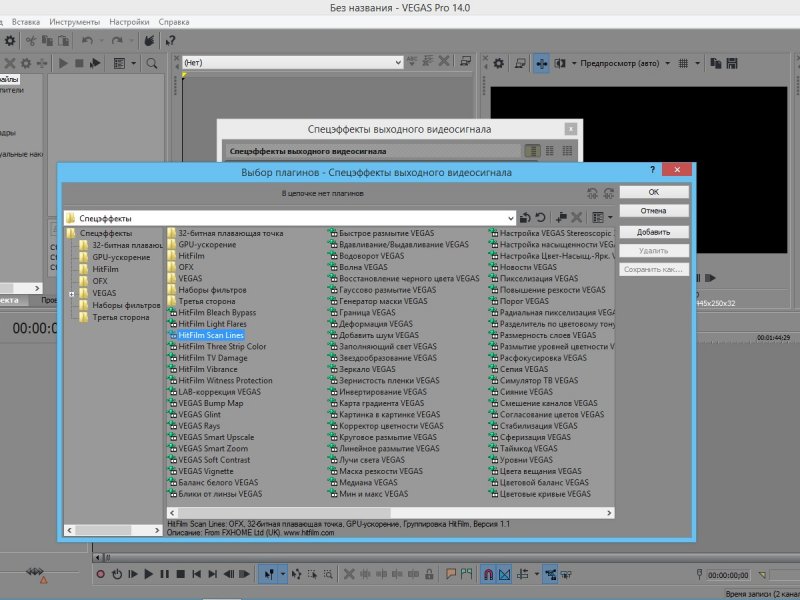Save snapshot to file in preview toolbar
This screenshot has height=600, width=800.
tap(732, 63)
